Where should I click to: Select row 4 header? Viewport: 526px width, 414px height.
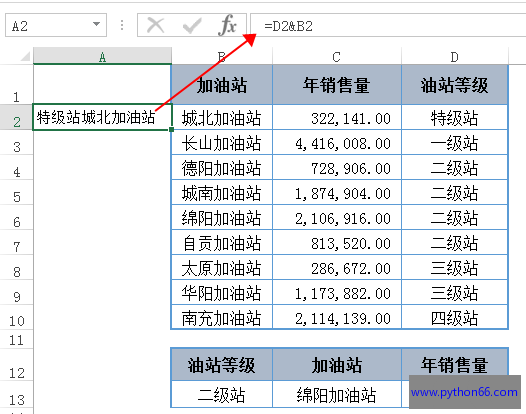click(16, 167)
